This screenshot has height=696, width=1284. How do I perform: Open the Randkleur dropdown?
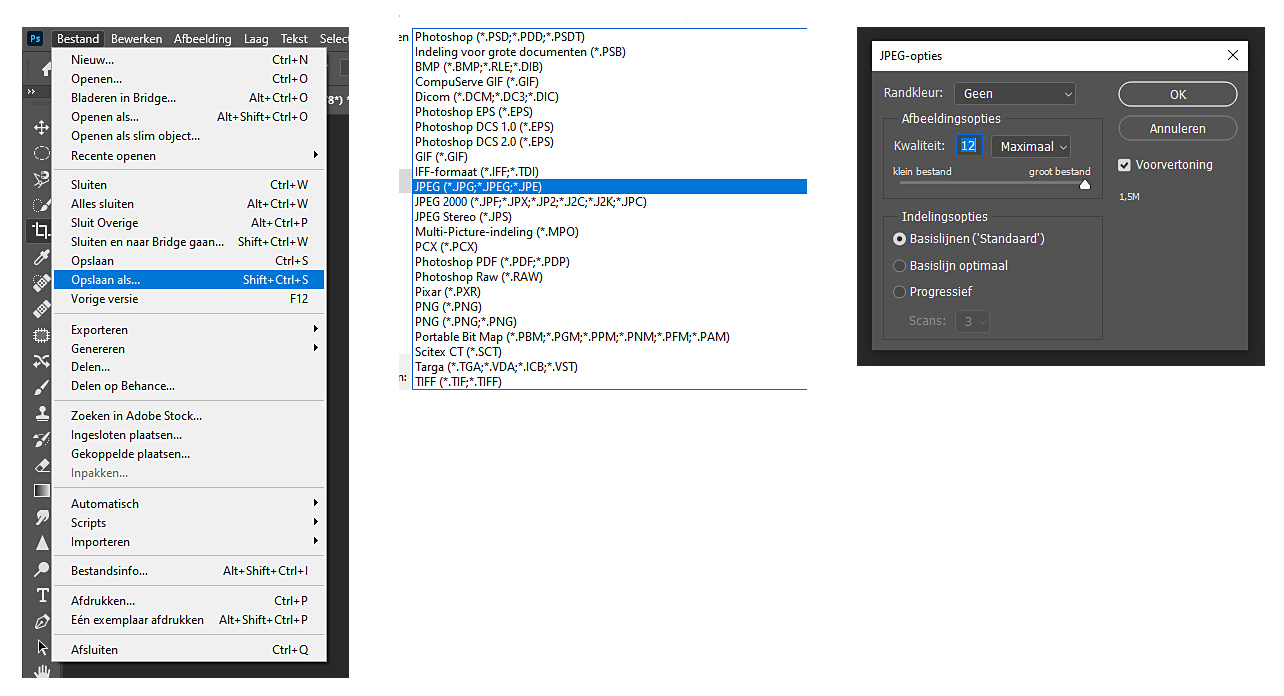coord(1014,93)
